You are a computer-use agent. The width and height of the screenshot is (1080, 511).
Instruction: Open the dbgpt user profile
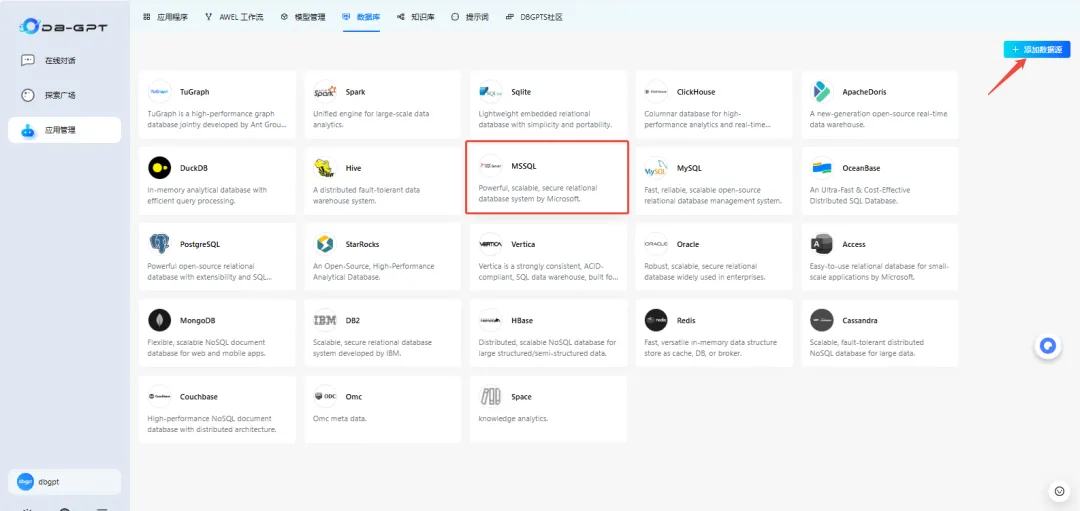tap(64, 481)
